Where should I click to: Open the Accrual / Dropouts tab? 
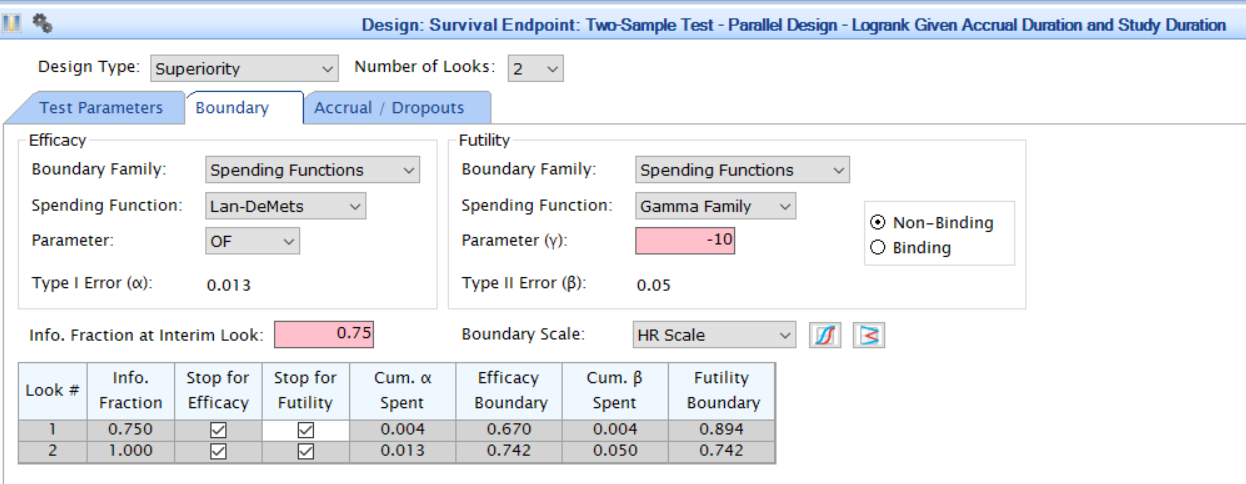coord(389,108)
